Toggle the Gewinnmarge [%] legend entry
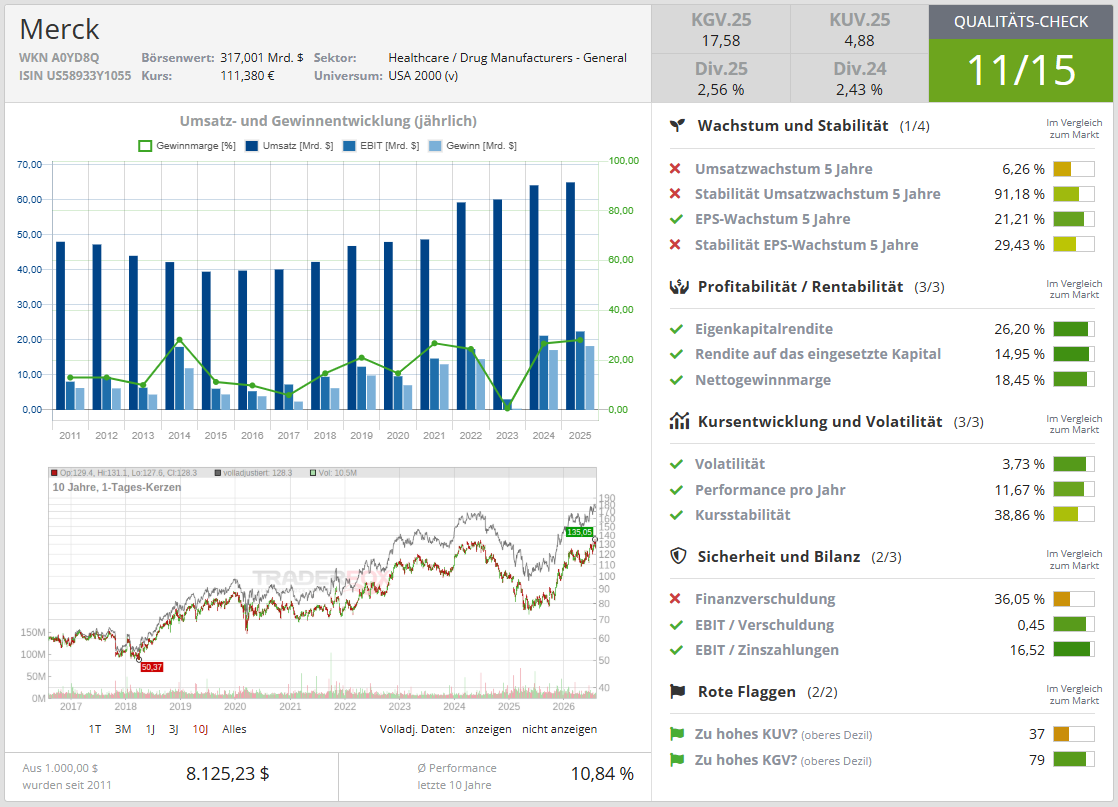Viewport: 1118px width, 807px height. (187, 145)
